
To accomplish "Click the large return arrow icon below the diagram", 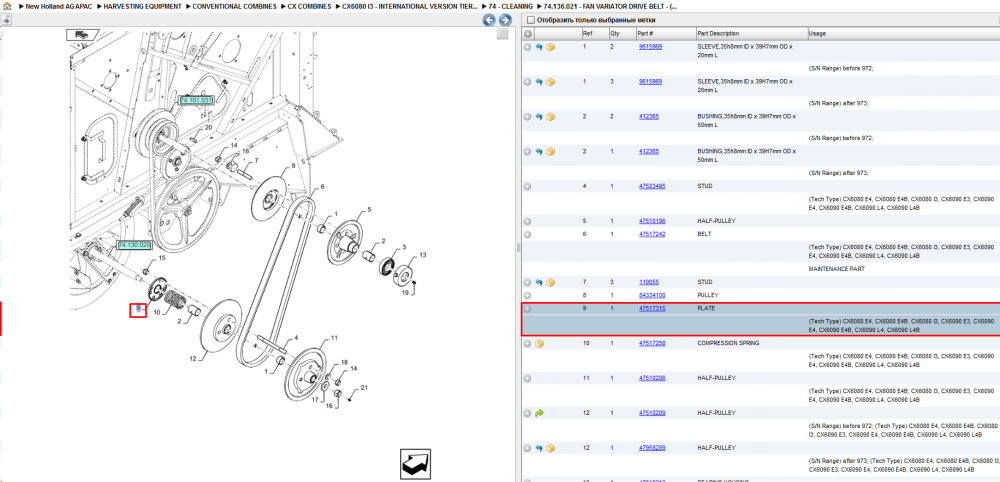I will click(415, 465).
